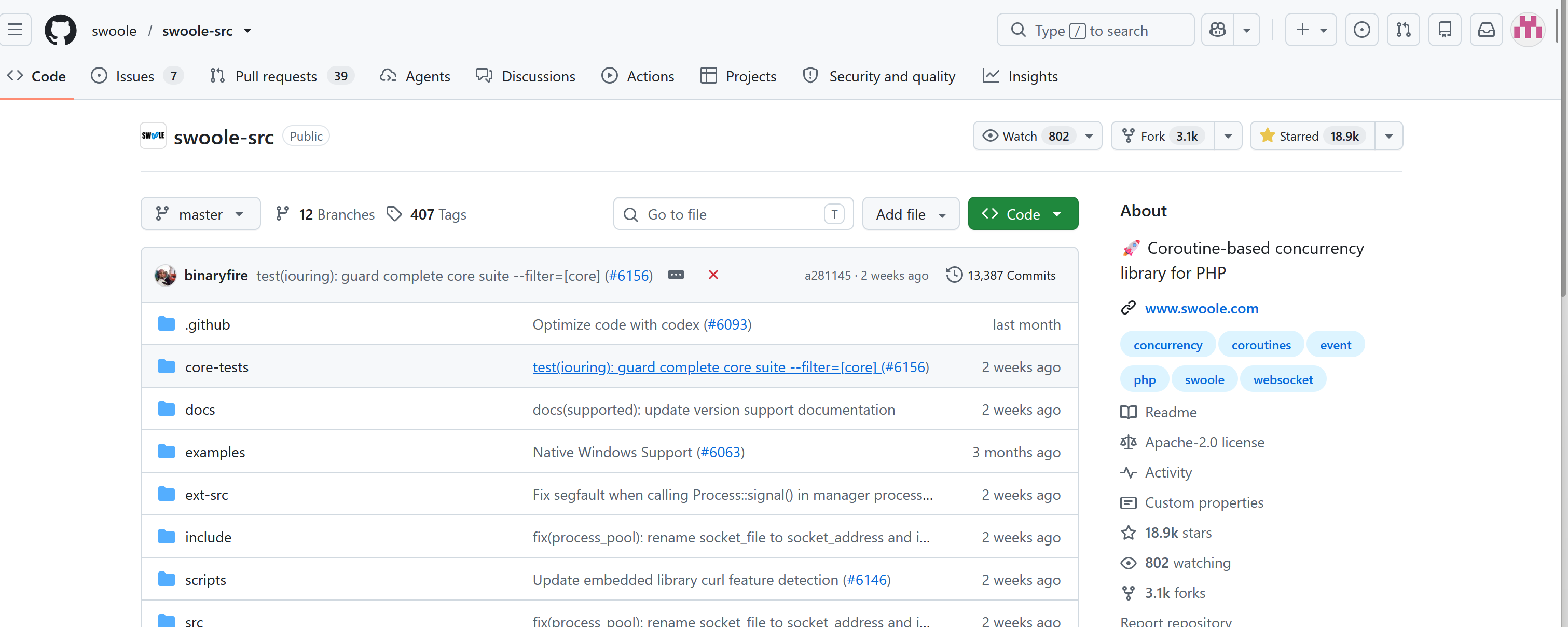View failed checks red X status
The image size is (1568, 627).
click(713, 275)
